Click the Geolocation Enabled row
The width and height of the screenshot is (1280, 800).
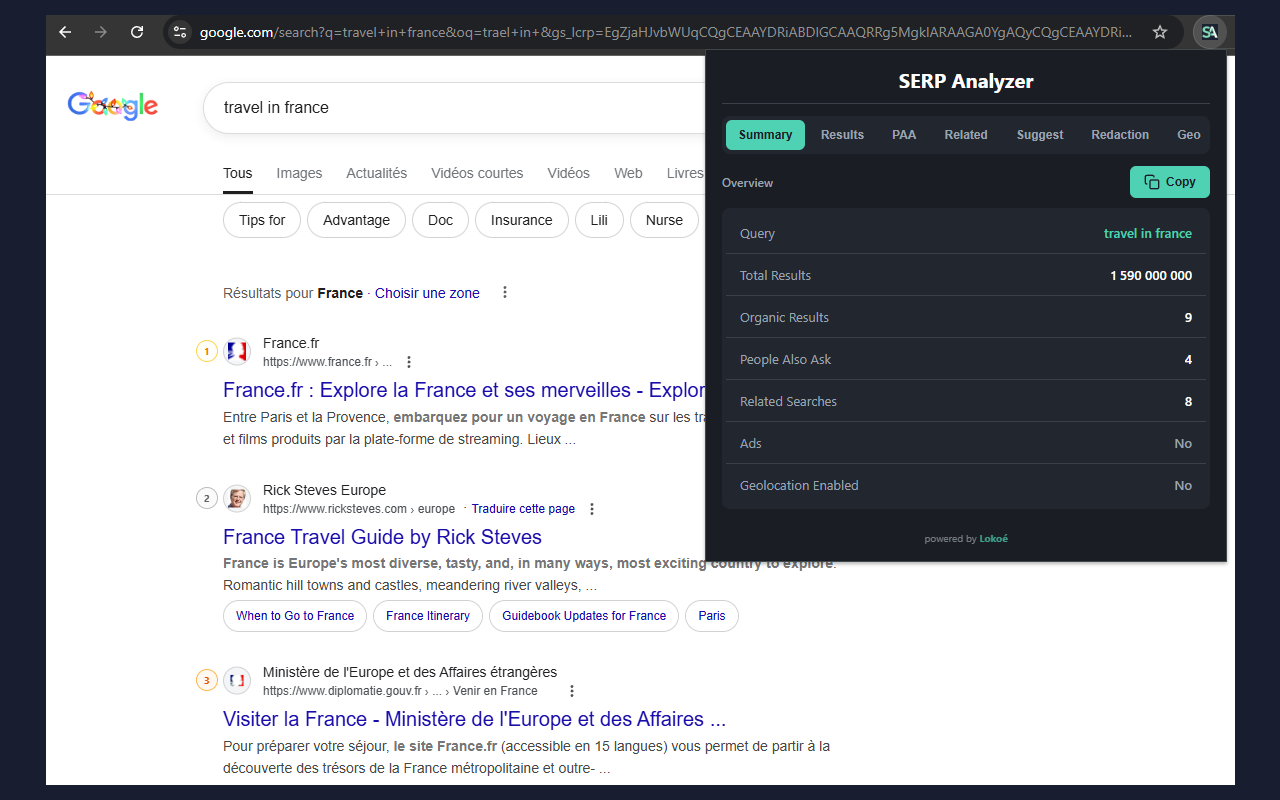coord(966,485)
